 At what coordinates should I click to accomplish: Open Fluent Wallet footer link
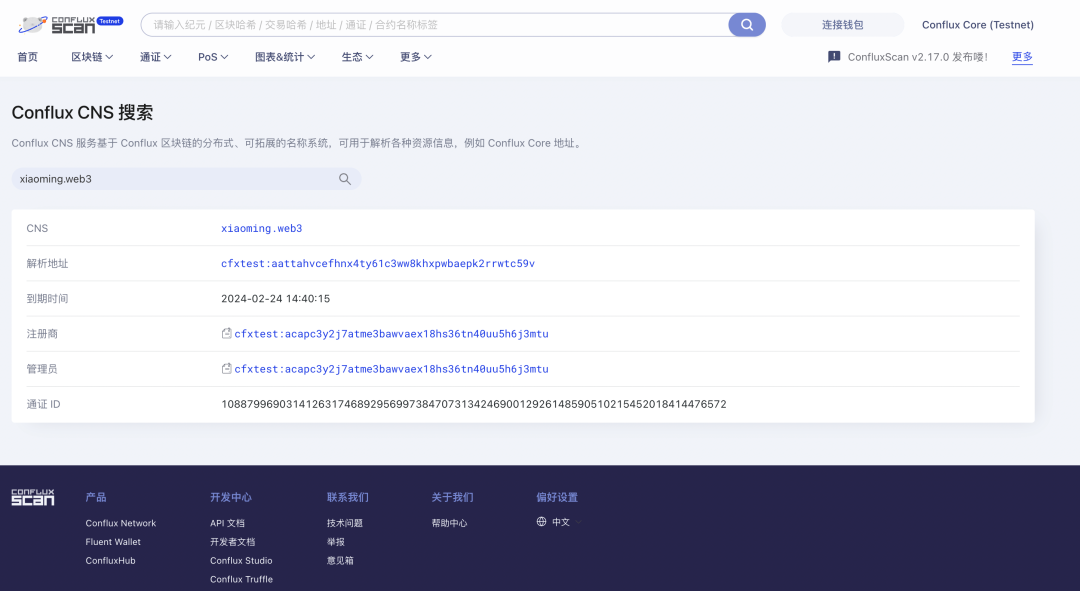113,541
